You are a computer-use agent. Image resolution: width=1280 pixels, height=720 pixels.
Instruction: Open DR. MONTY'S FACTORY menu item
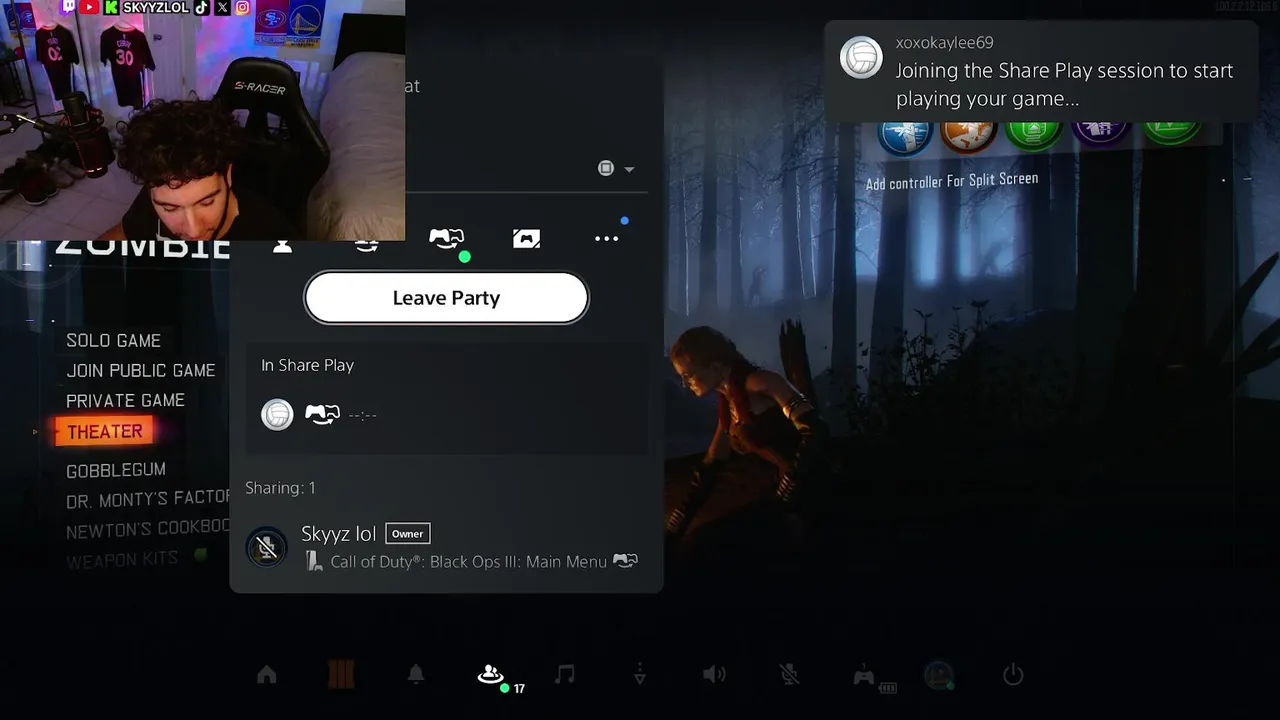pyautogui.click(x=148, y=500)
